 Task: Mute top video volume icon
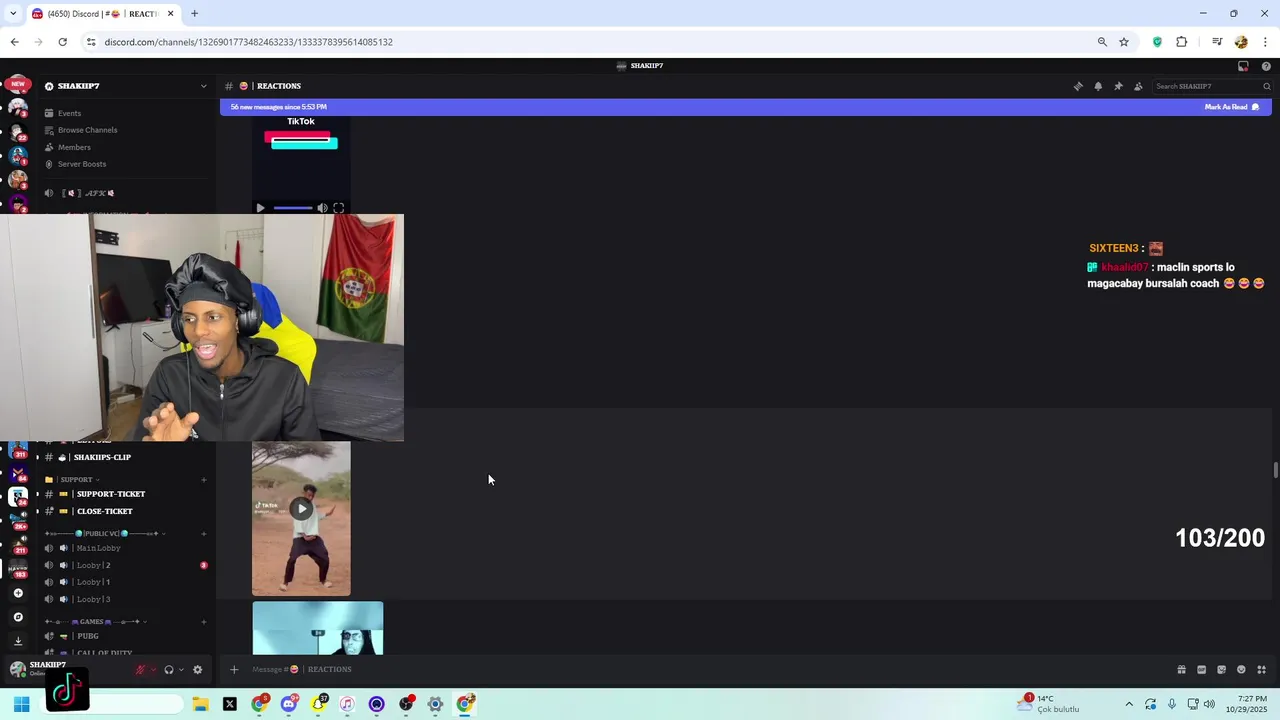(x=322, y=208)
